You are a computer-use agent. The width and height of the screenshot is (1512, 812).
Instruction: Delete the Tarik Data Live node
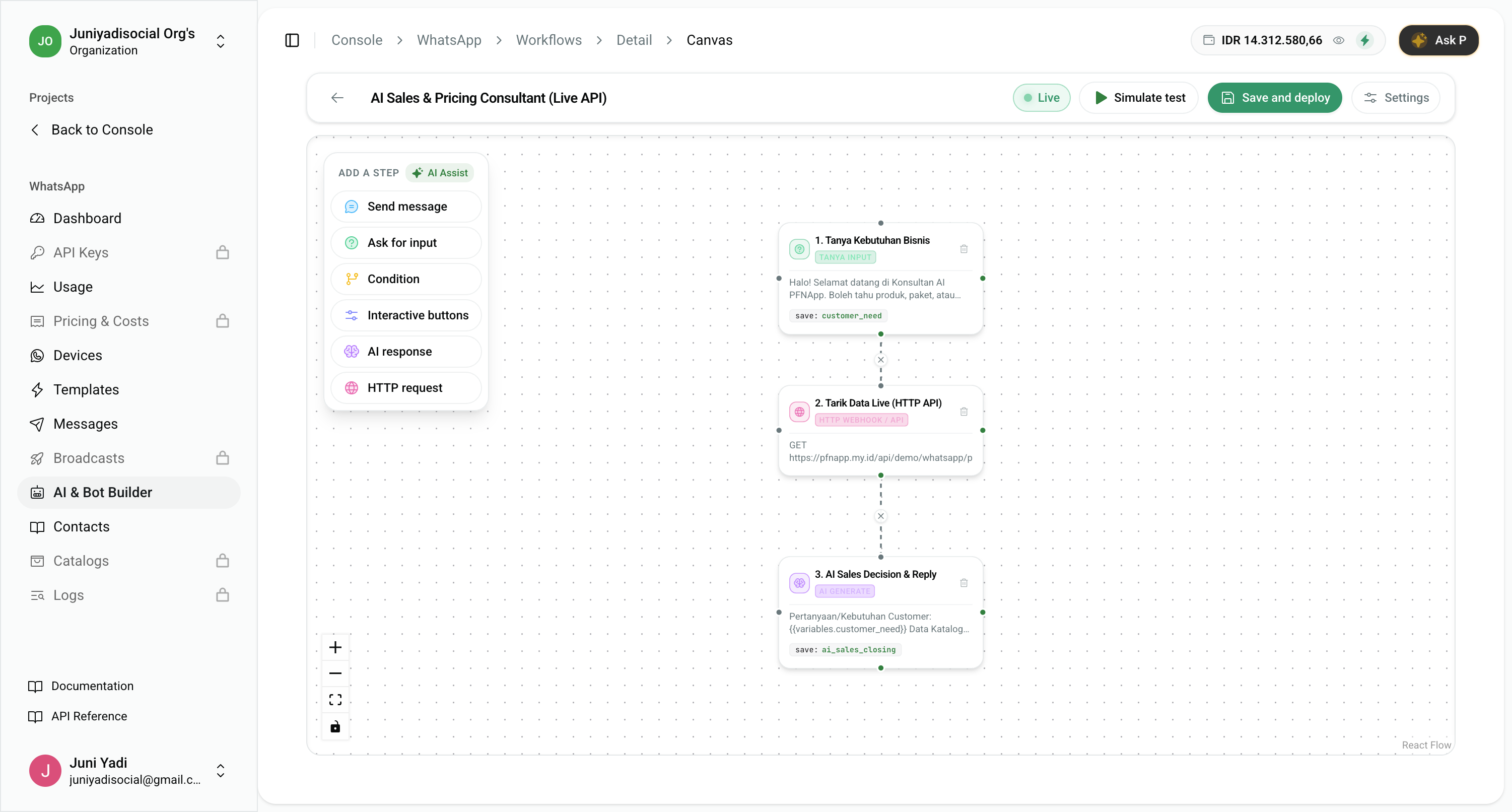tap(964, 411)
